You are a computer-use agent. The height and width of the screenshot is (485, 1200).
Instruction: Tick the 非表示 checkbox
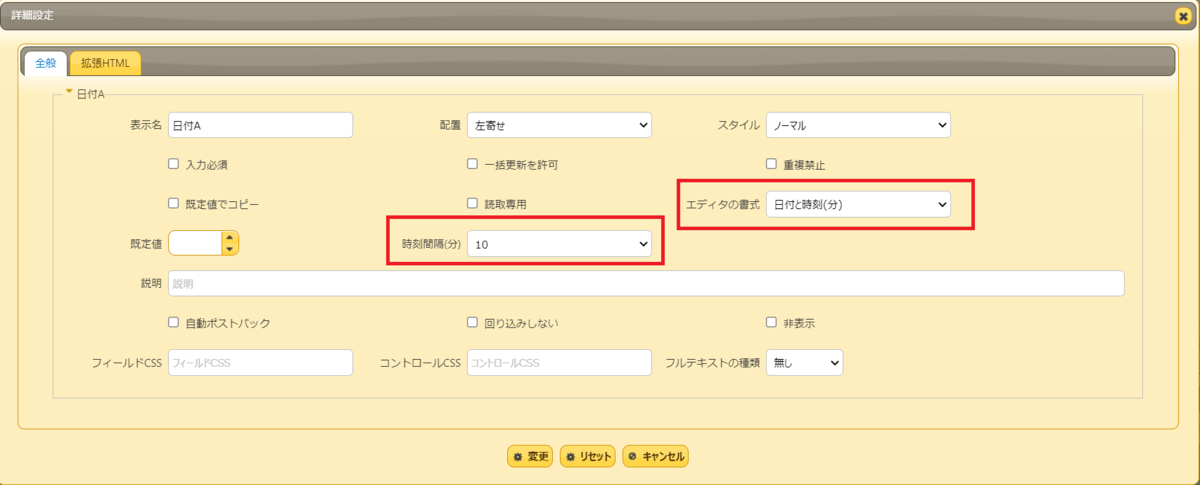click(771, 323)
